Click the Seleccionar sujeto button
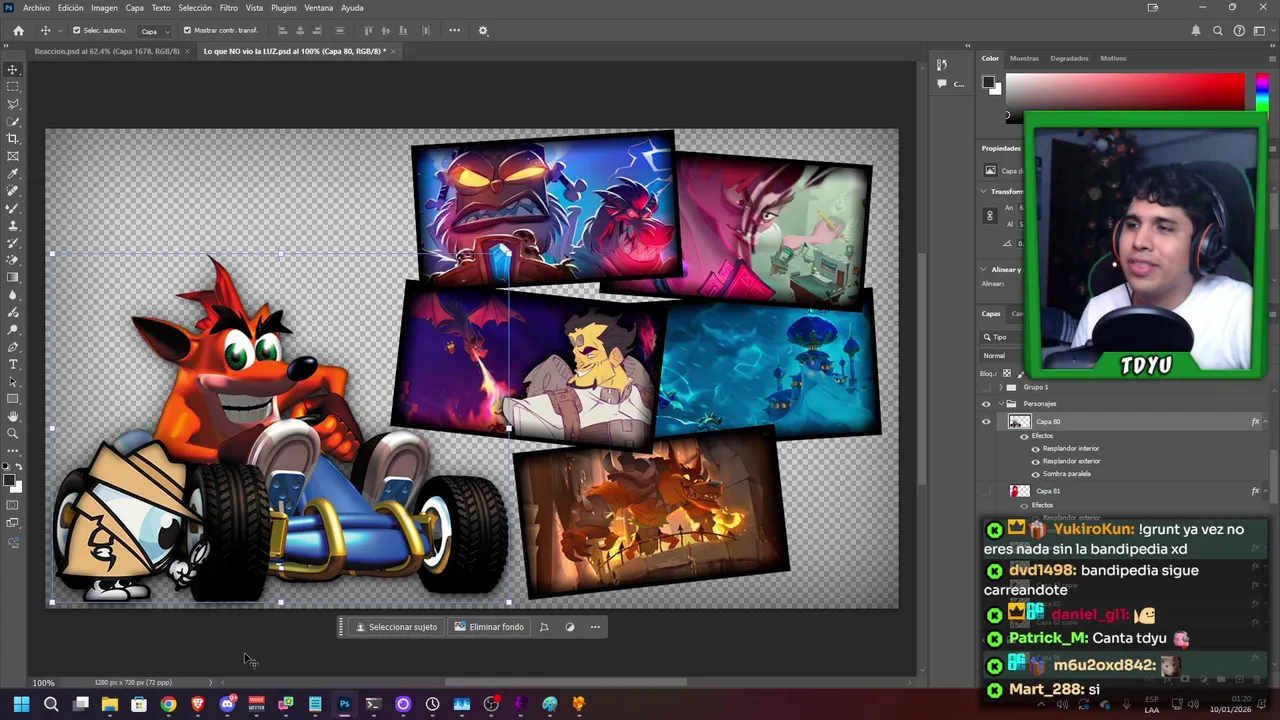 click(397, 627)
